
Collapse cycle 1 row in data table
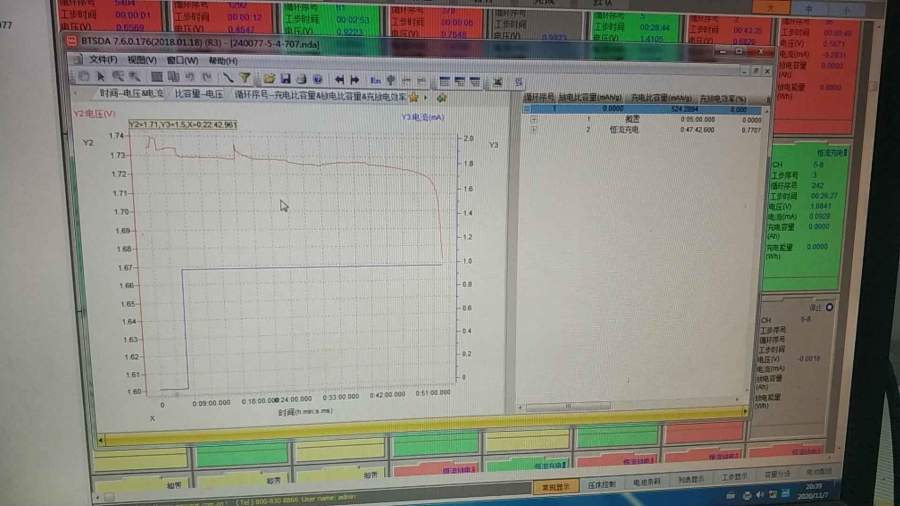point(531,108)
